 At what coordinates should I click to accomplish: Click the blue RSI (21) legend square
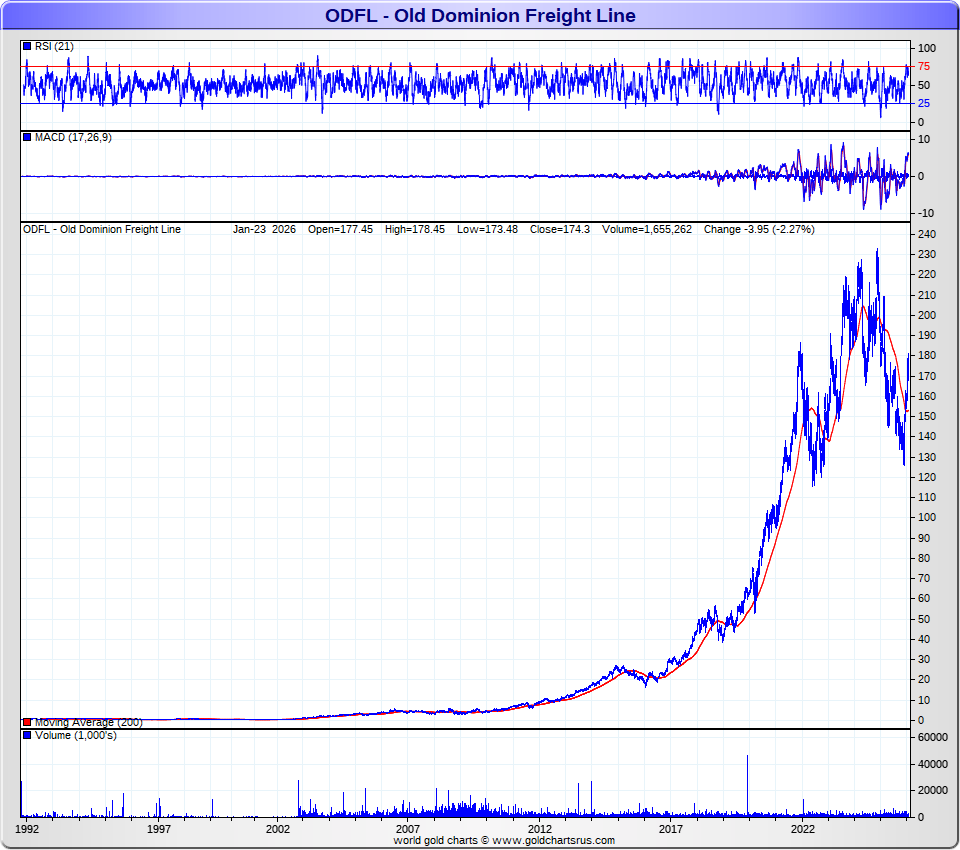[x=27, y=46]
